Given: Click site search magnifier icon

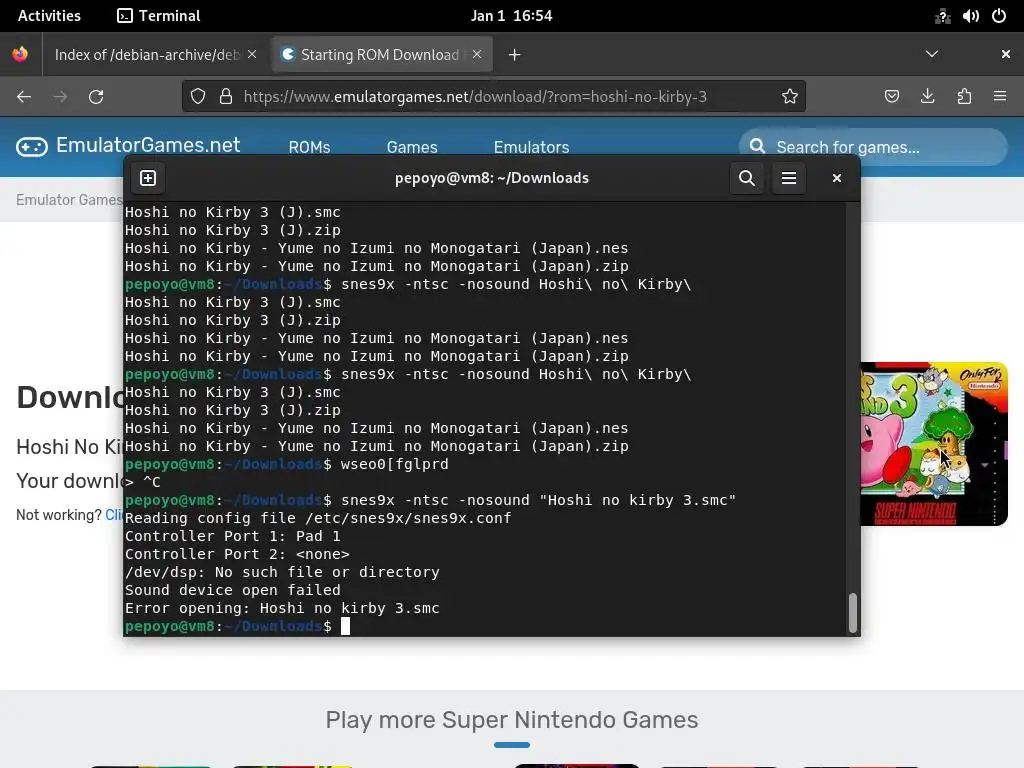Looking at the screenshot, I should pos(757,146).
